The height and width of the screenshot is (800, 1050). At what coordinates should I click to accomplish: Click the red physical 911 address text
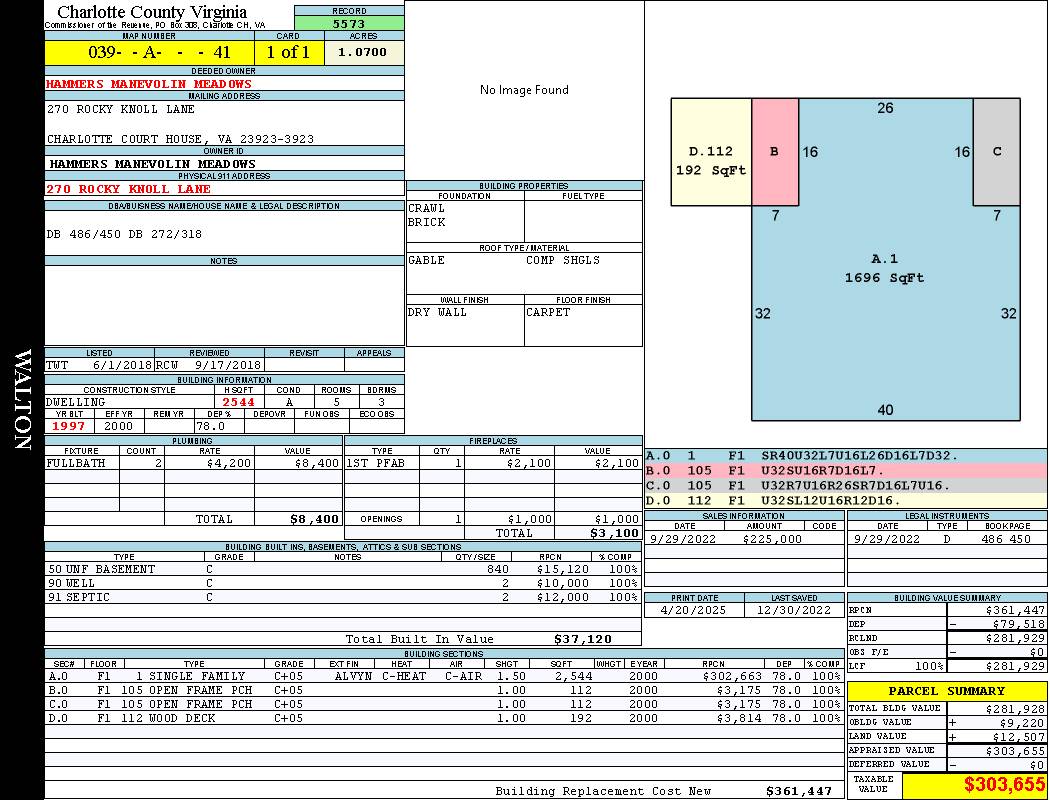128,189
